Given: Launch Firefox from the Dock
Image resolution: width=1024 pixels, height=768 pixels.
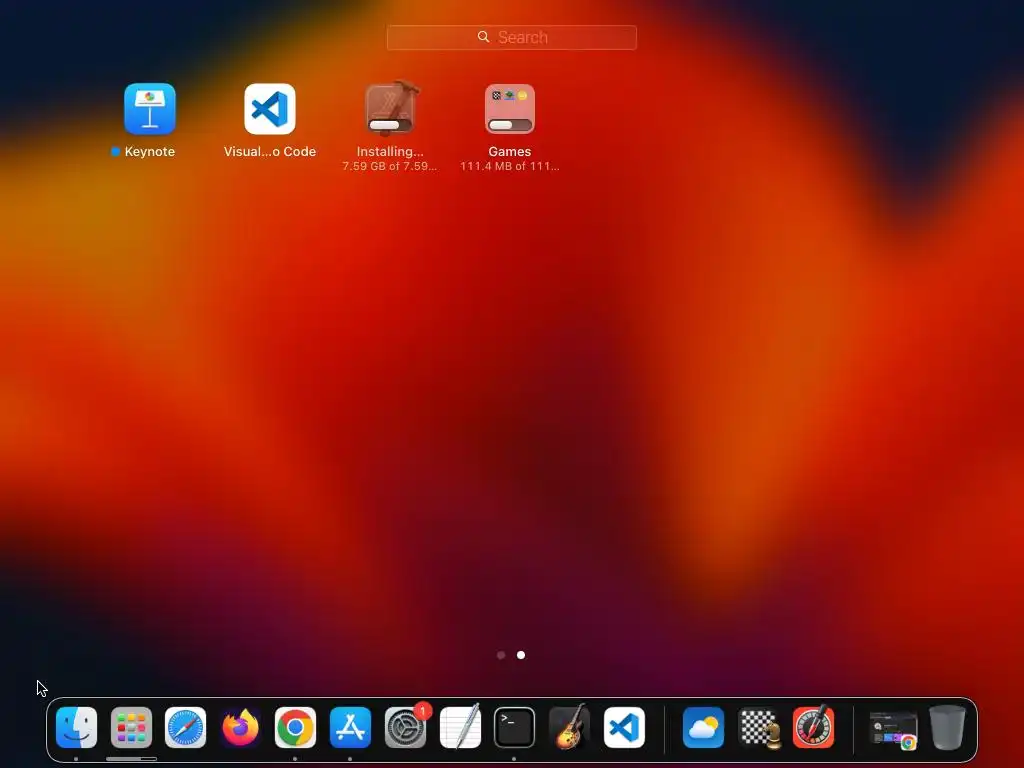Looking at the screenshot, I should pyautogui.click(x=240, y=727).
